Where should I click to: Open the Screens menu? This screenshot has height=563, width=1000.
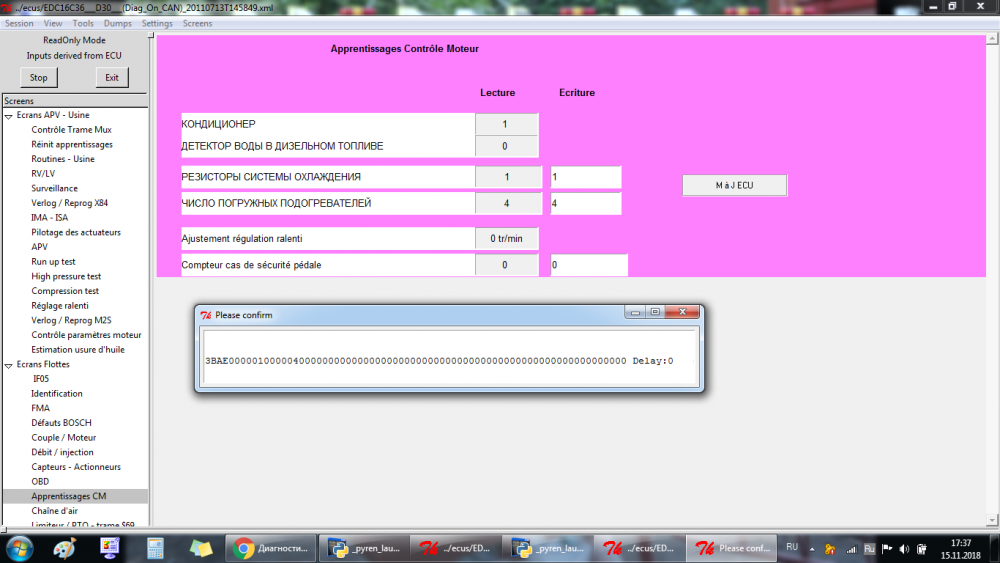click(197, 24)
